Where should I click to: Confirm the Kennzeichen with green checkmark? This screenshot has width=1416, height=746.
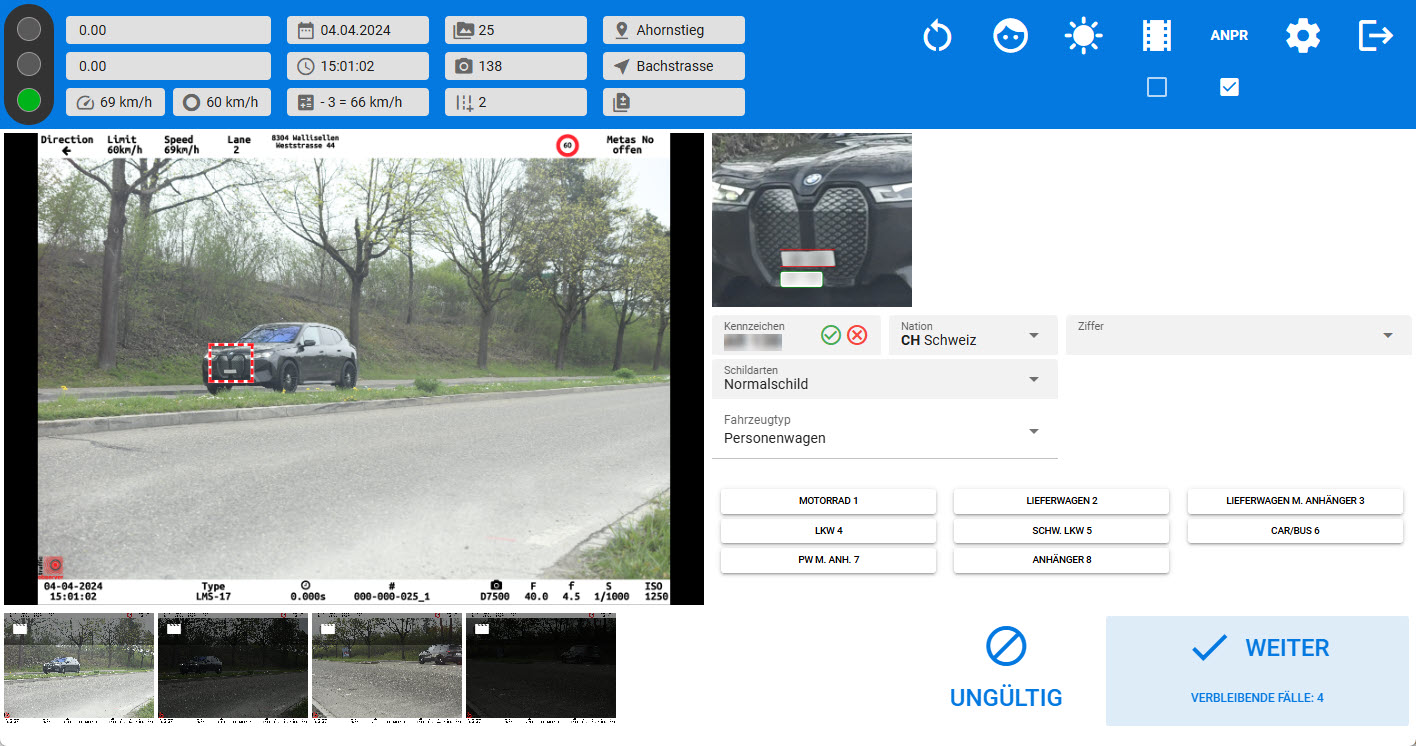tap(830, 335)
